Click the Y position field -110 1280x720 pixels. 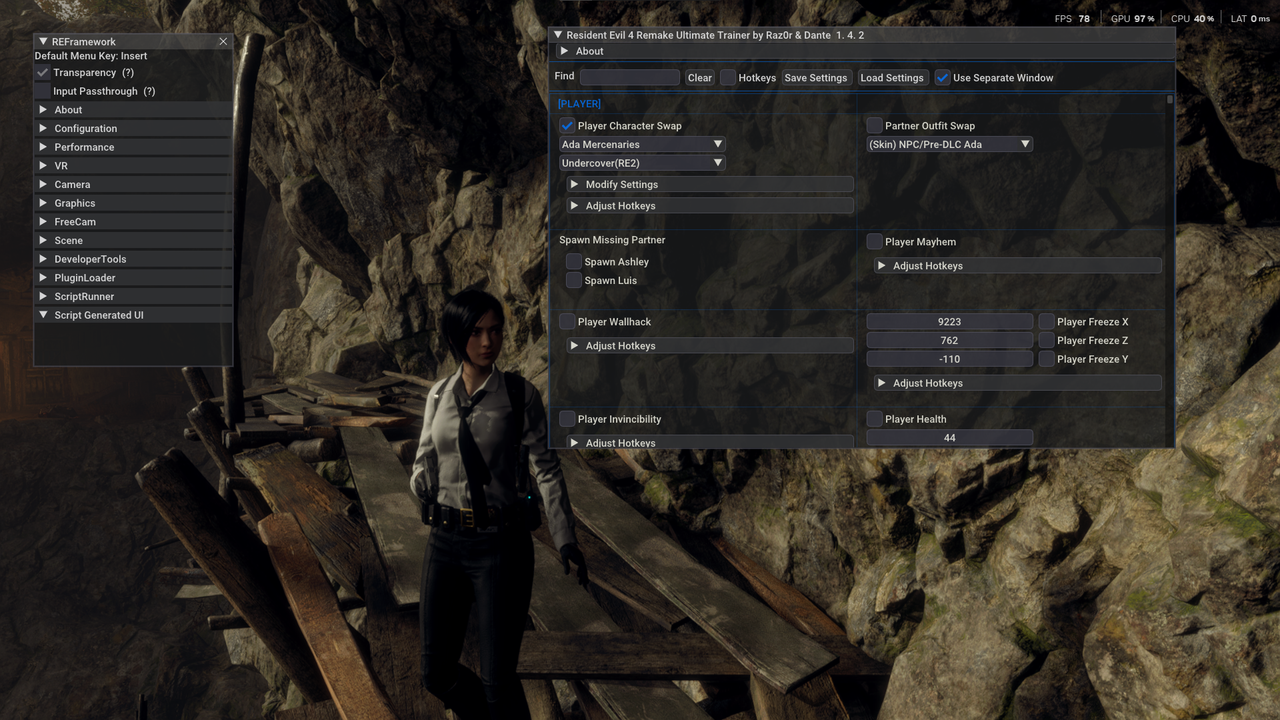(x=950, y=359)
